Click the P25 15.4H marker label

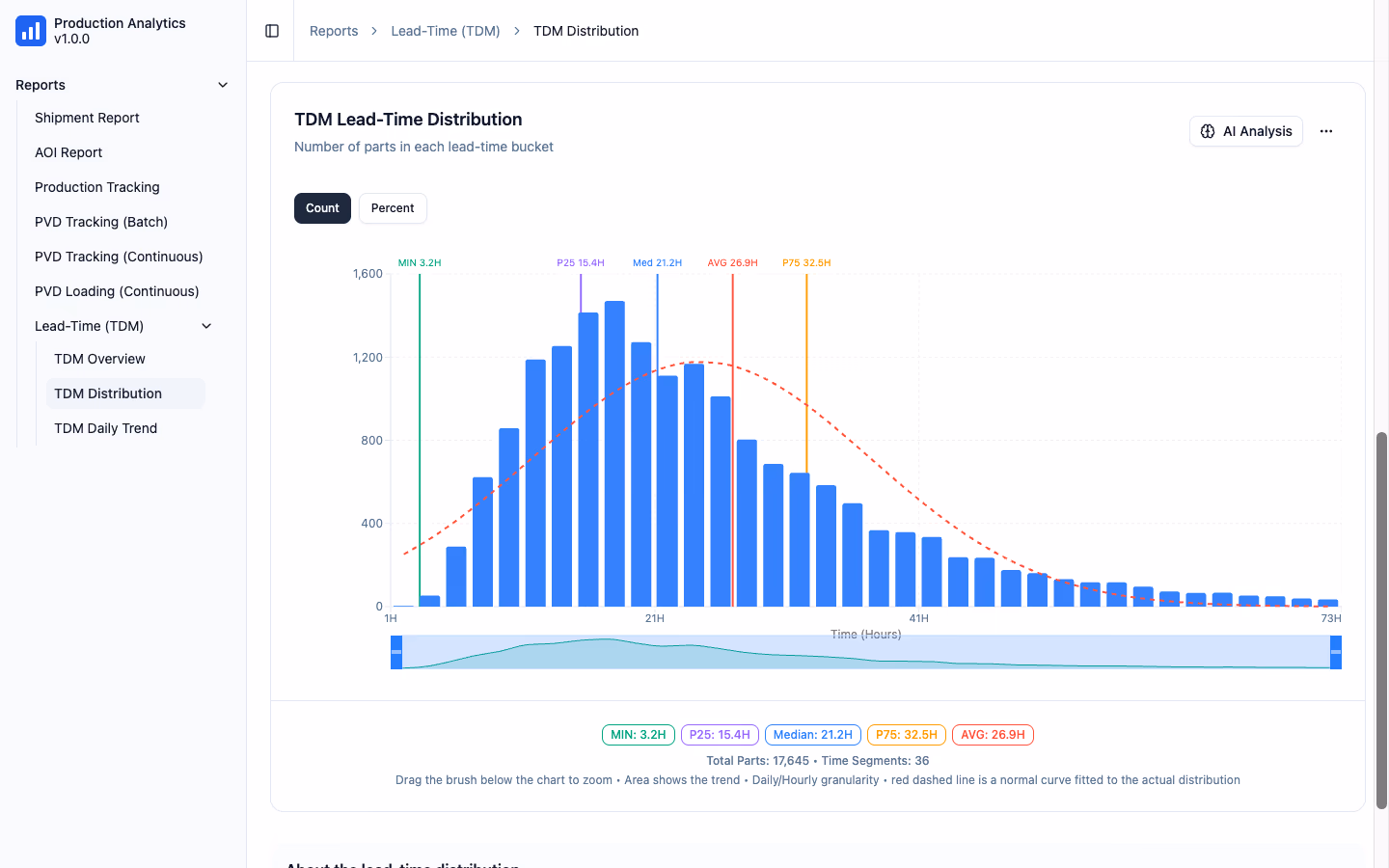[581, 262]
